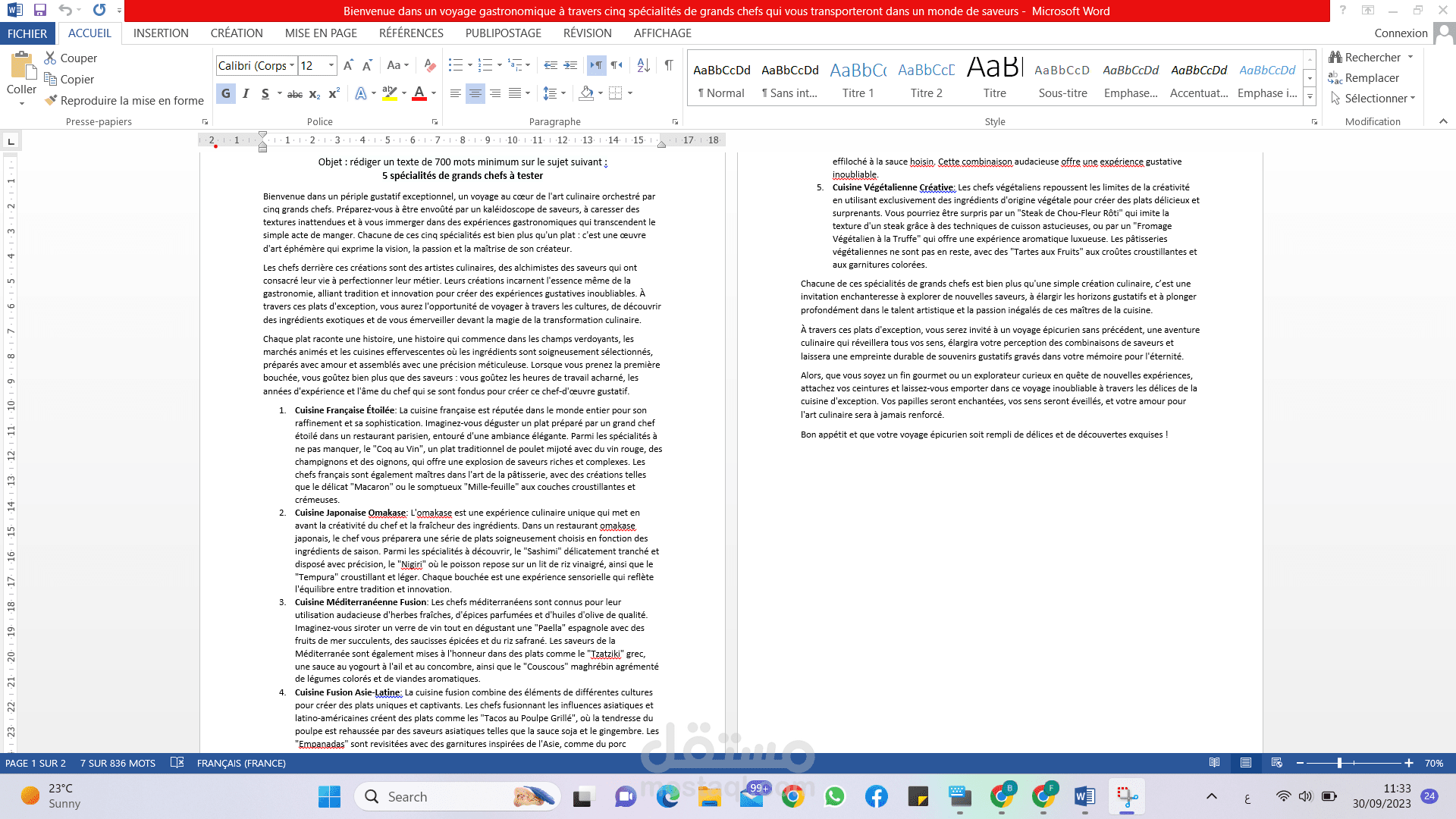The height and width of the screenshot is (819, 1456).
Task: Switch to read mode view
Action: (1215, 763)
